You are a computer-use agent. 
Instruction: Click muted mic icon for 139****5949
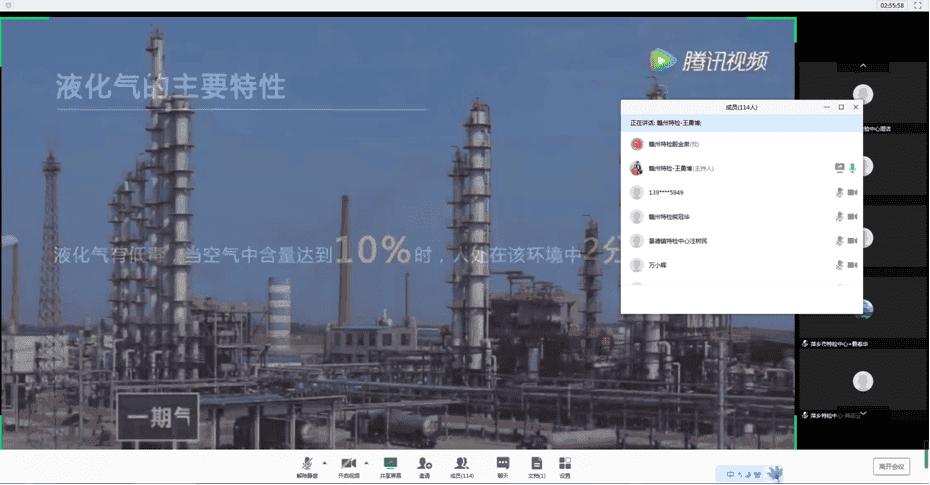pos(839,193)
